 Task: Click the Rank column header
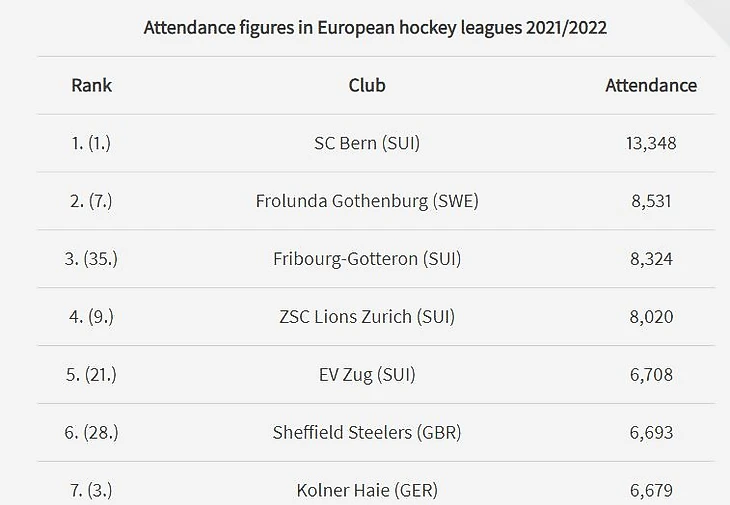[91, 85]
